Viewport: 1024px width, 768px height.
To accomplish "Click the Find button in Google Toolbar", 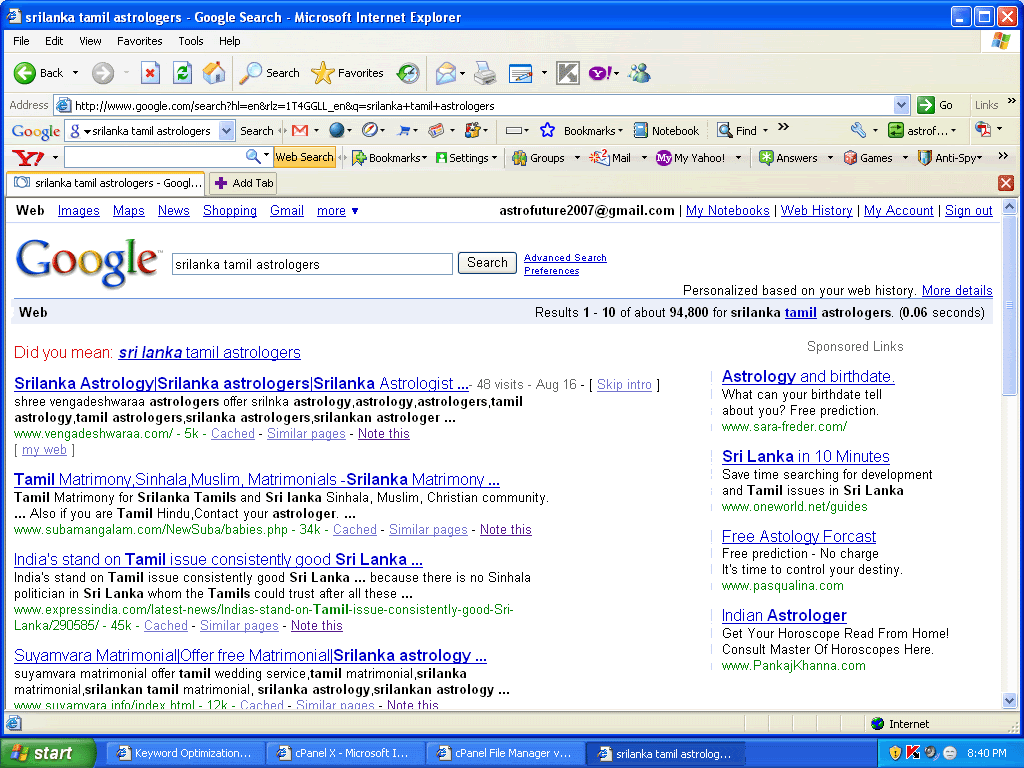I will pos(737,131).
